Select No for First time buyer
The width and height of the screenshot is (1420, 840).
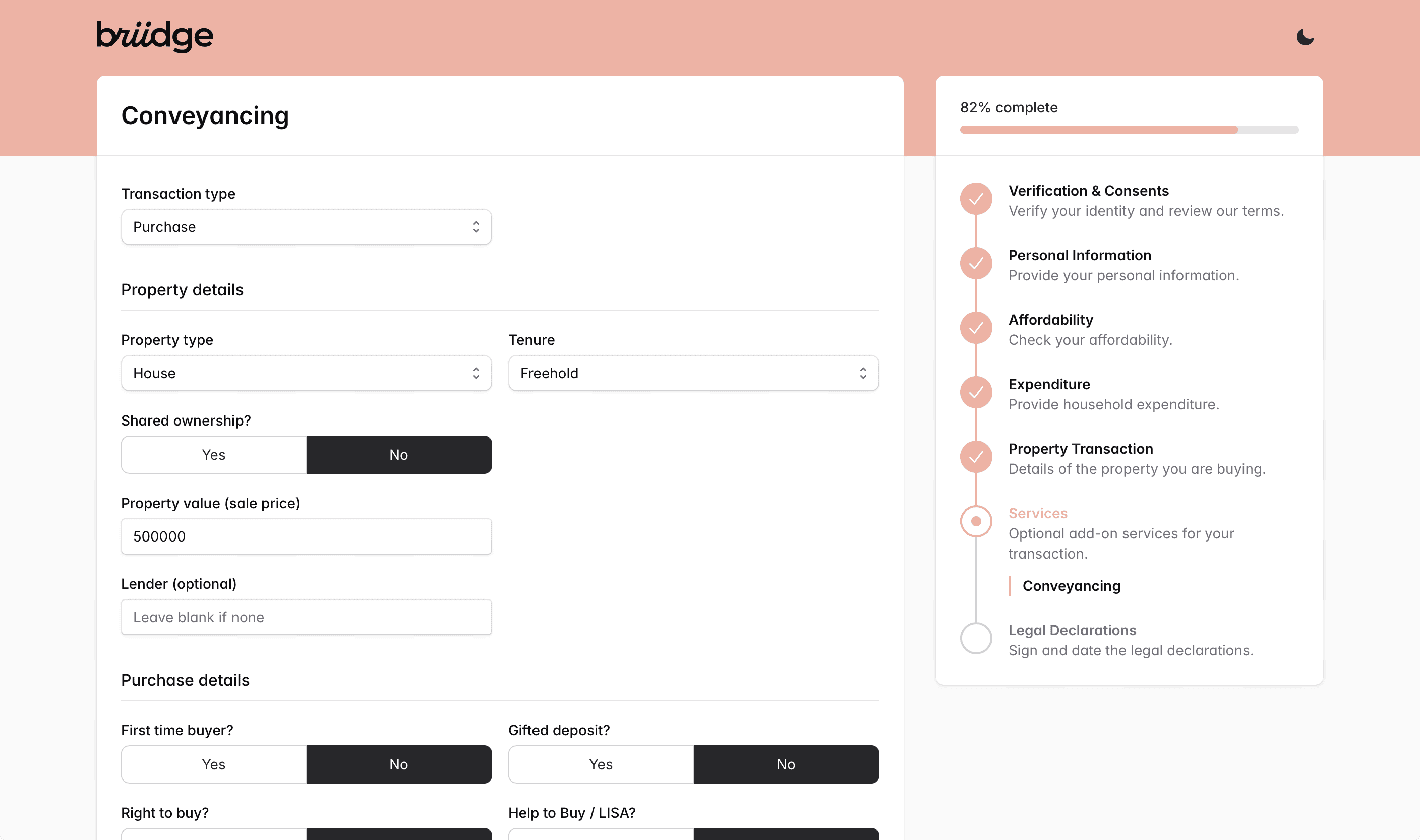[399, 764]
